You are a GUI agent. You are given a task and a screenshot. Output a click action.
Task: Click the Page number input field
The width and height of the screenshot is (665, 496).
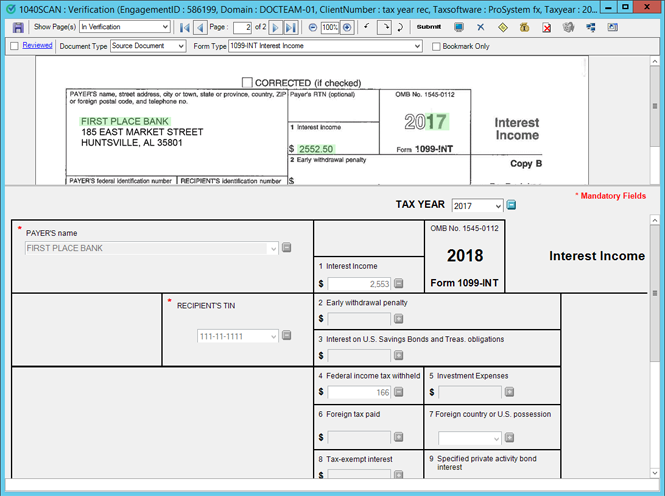point(242,28)
